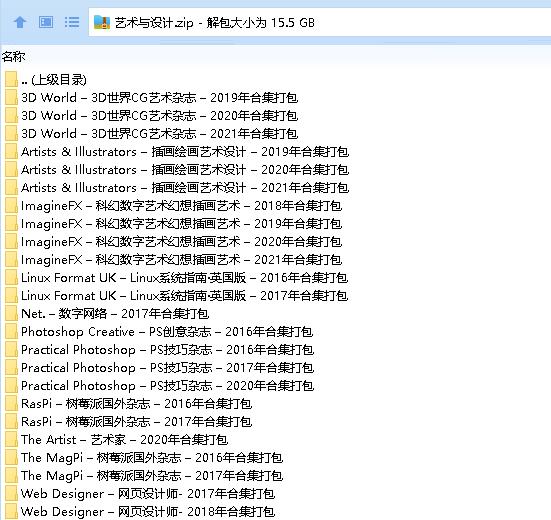
Task: Select Practical Photoshop 2020年合集打包 folder
Action: 167,386
